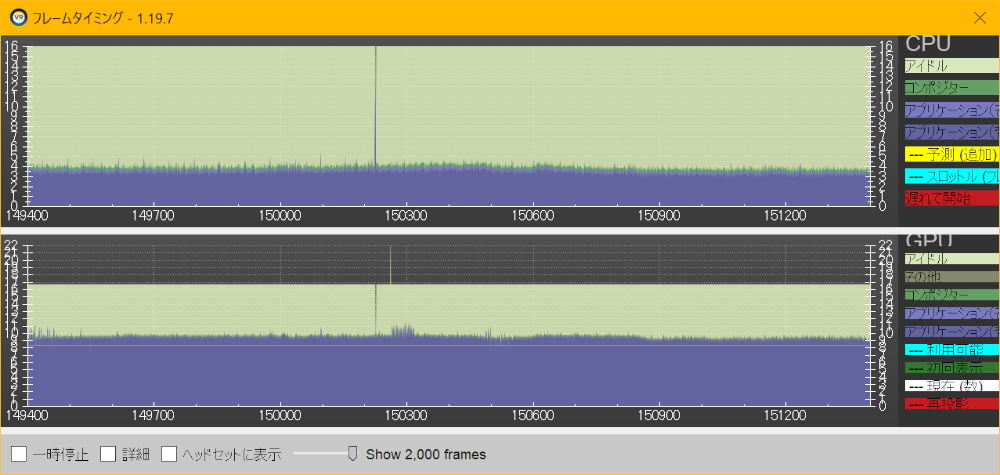This screenshot has height=475, width=1000.
Task: Click the CPU lighter purple アプリケーション legend entry
Action: click(x=952, y=110)
